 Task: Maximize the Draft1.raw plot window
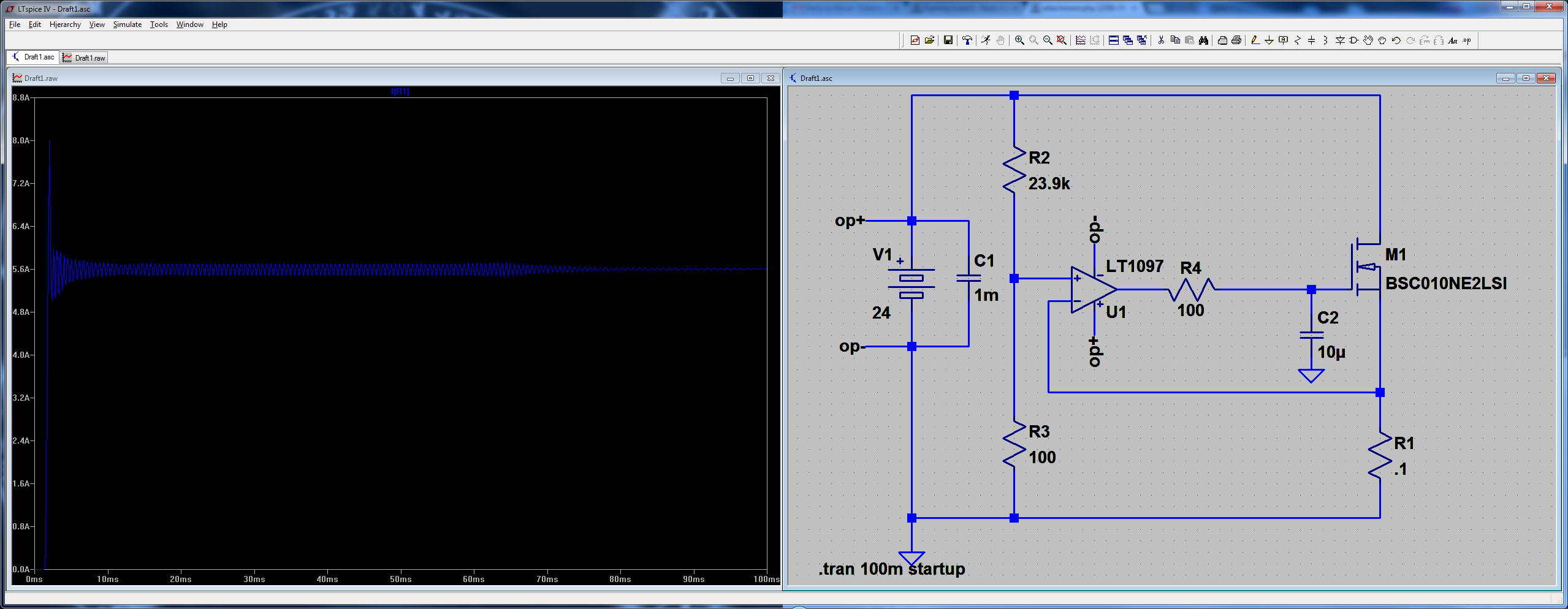point(750,78)
